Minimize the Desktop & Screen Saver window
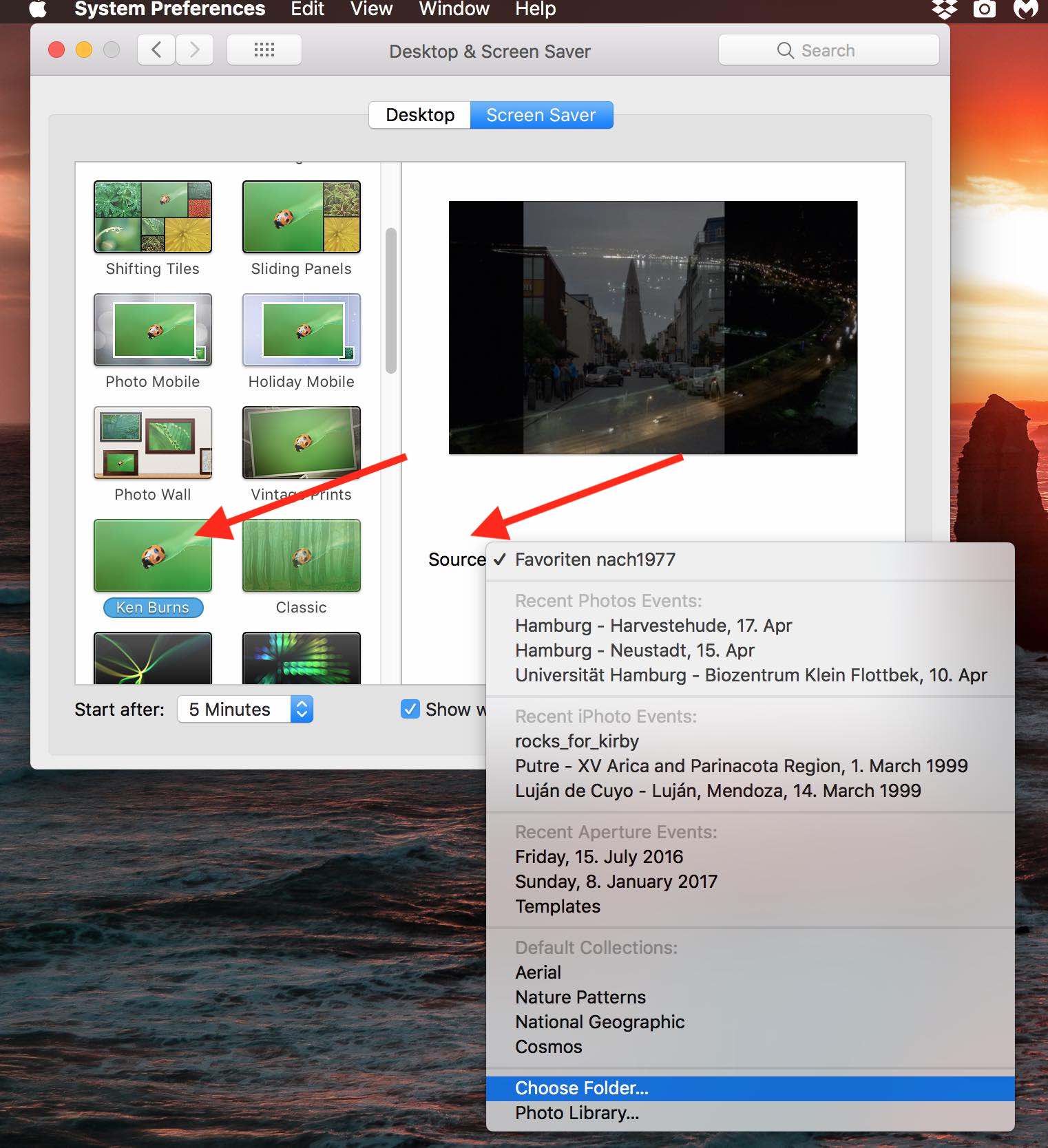 click(x=84, y=50)
